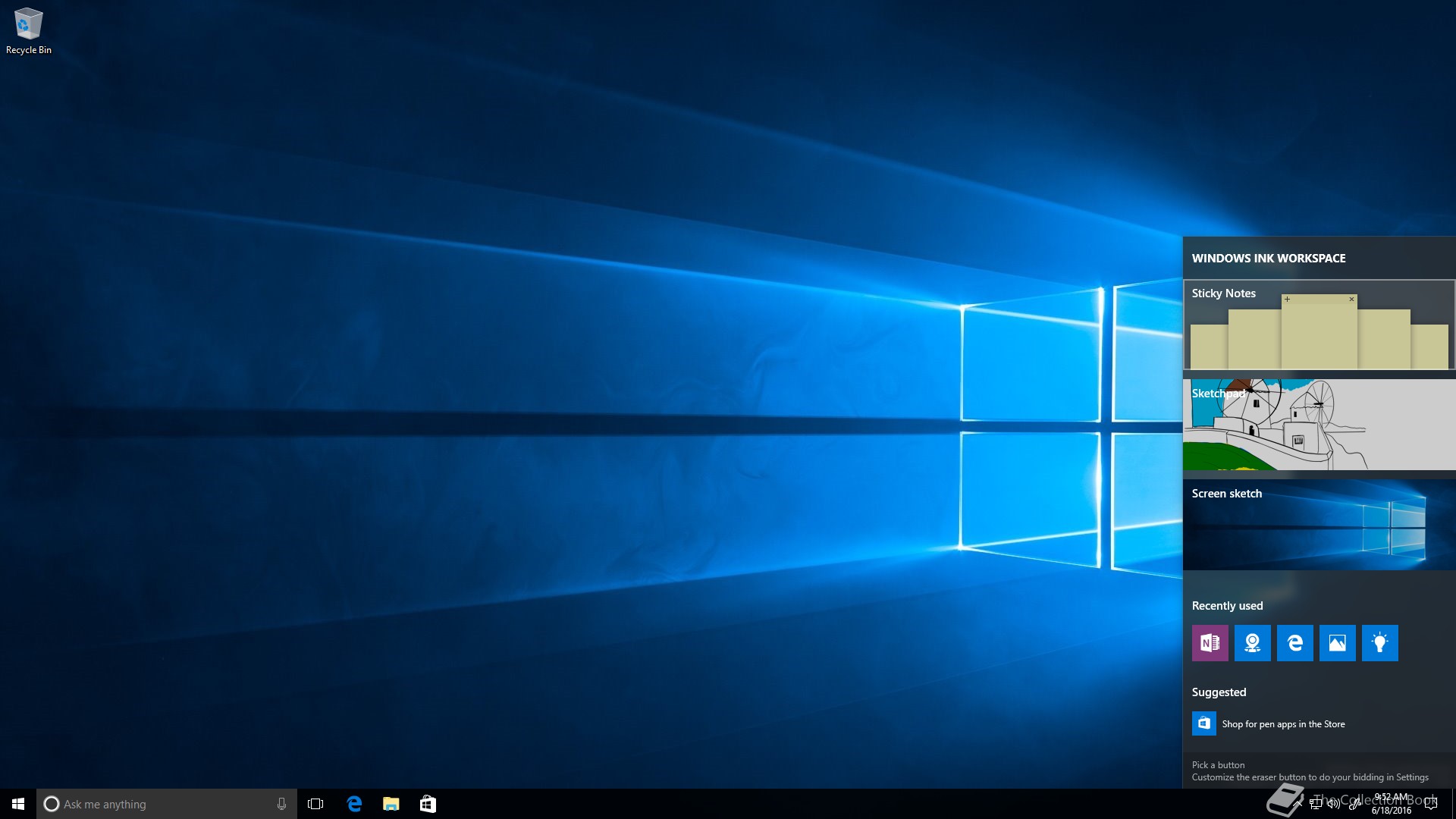Open the Sticky Notes tile
This screenshot has width=1456, height=819.
(x=1319, y=325)
